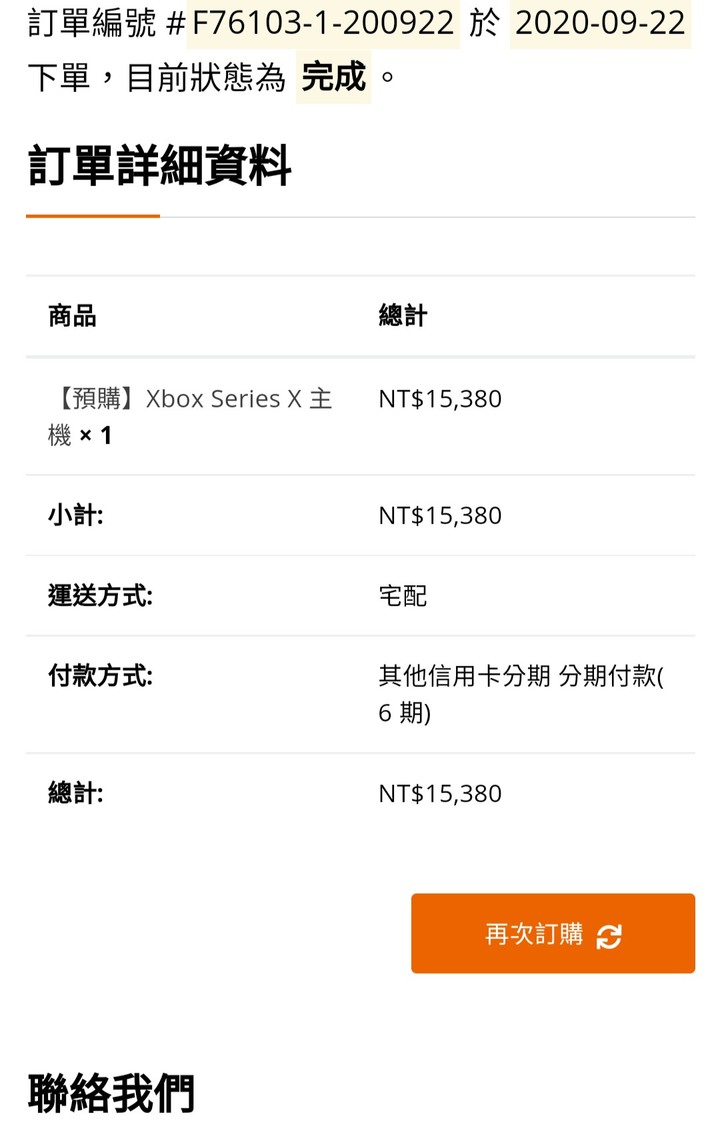The height and width of the screenshot is (1133, 720).
Task: Click the product price NT$15,380 in the item row
Action: [440, 399]
